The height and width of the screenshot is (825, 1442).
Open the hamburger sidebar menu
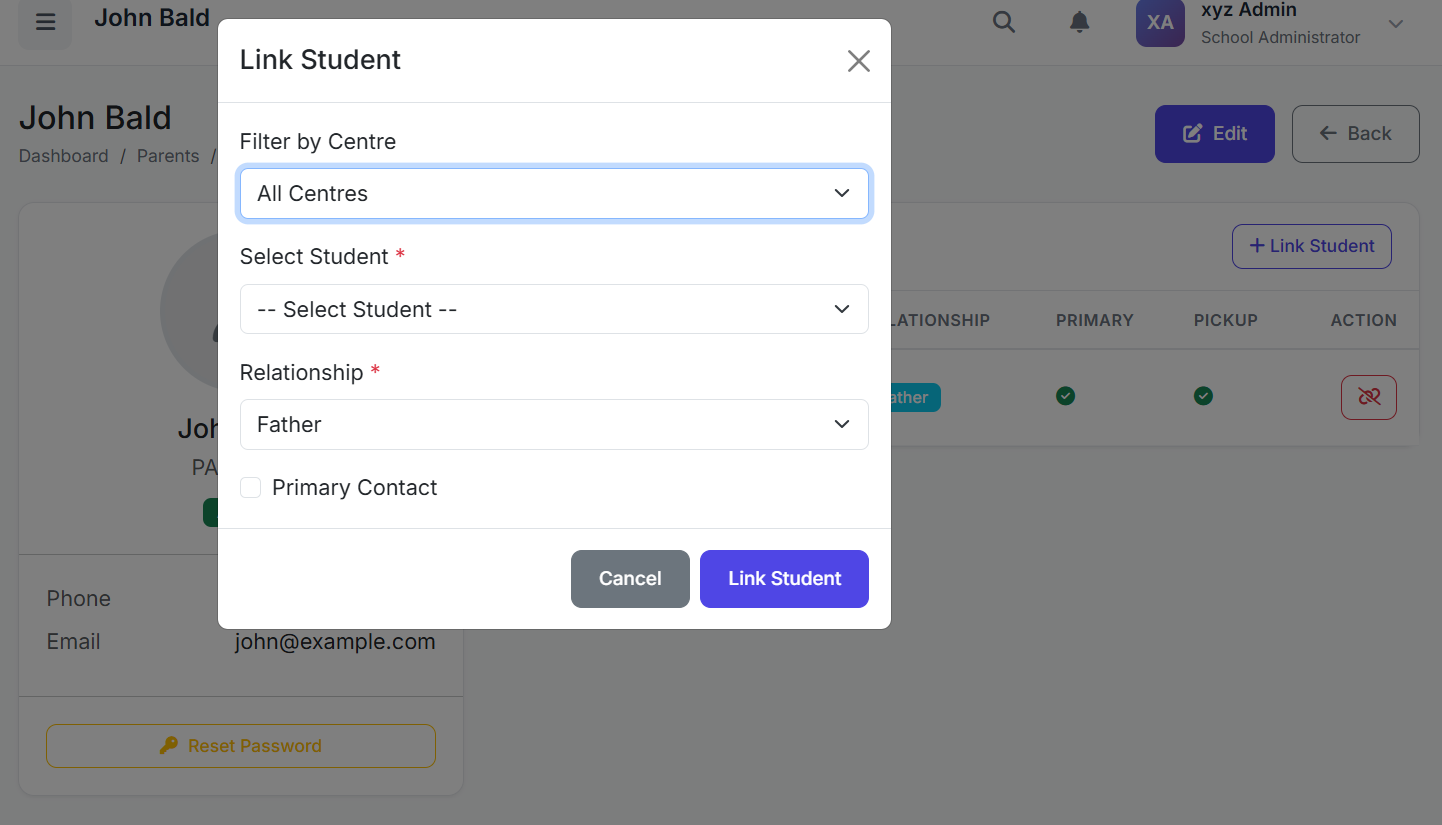(x=45, y=22)
